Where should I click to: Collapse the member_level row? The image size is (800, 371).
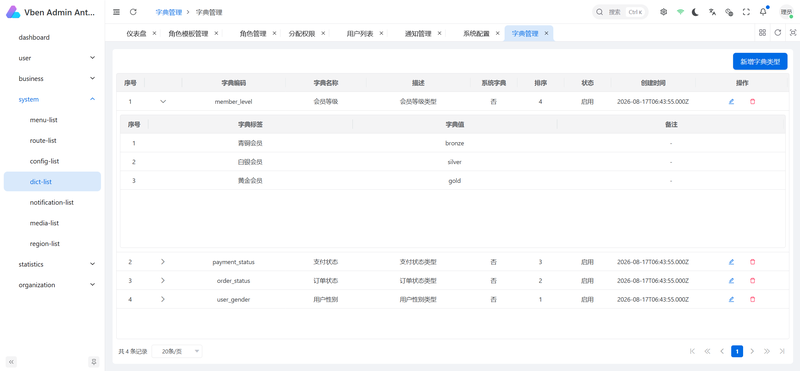click(x=163, y=102)
